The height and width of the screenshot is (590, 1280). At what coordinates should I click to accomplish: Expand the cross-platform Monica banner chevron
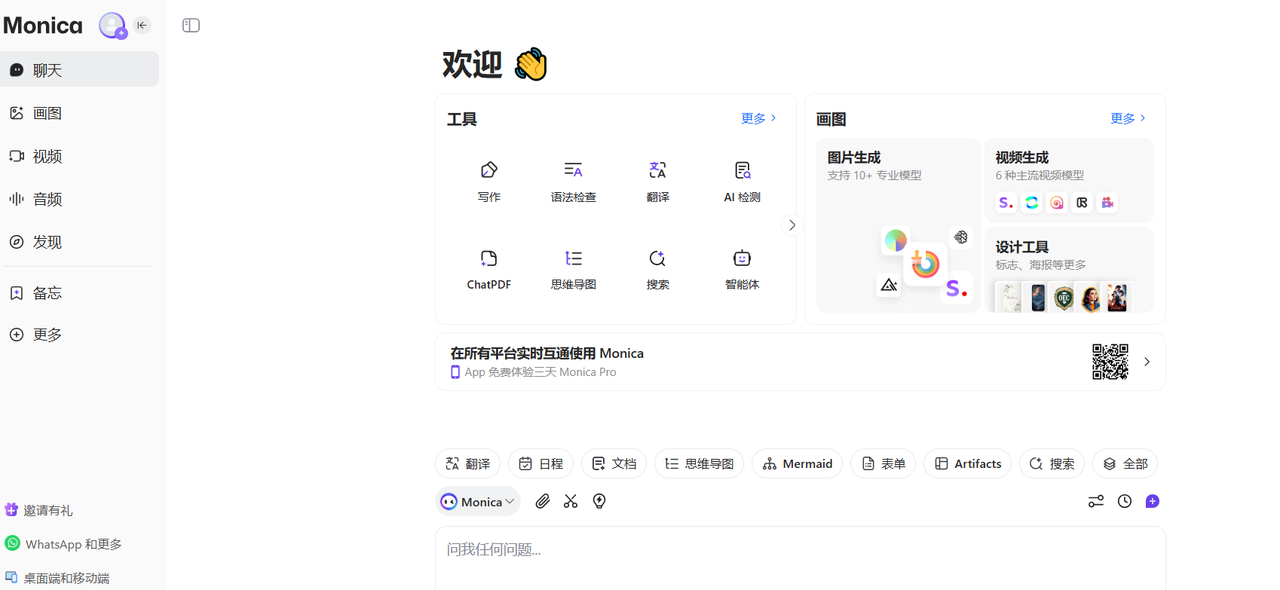(1147, 362)
